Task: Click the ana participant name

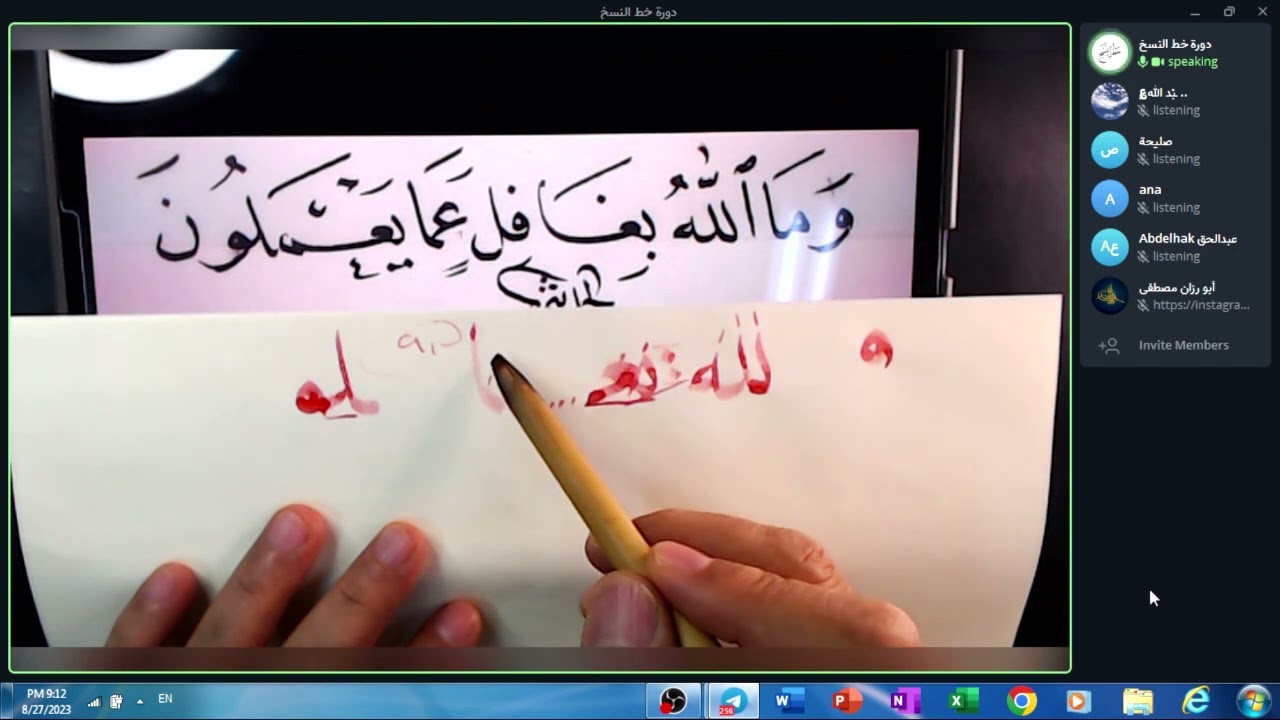Action: click(x=1150, y=189)
